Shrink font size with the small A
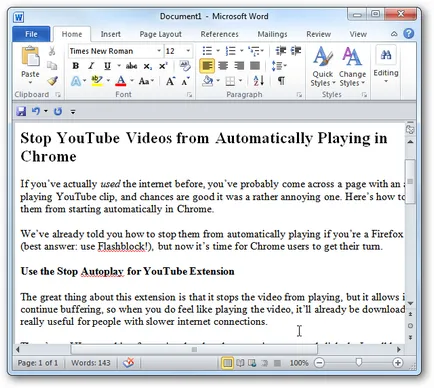The width and height of the screenshot is (434, 388). click(x=185, y=81)
